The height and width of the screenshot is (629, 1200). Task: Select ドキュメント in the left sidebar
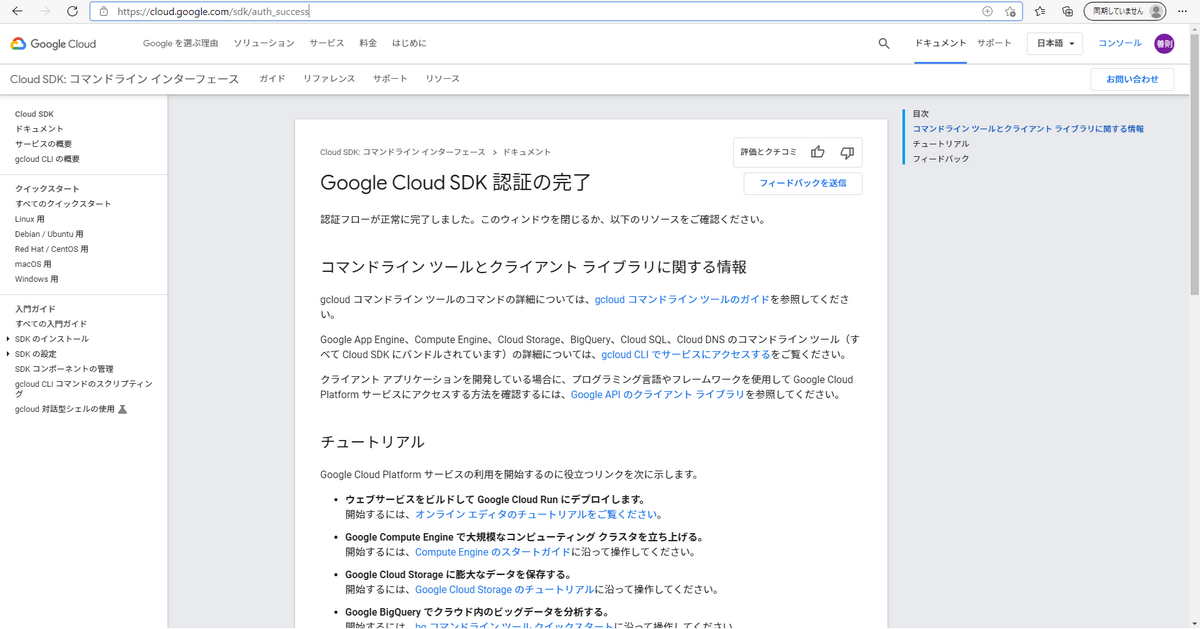[x=39, y=129]
